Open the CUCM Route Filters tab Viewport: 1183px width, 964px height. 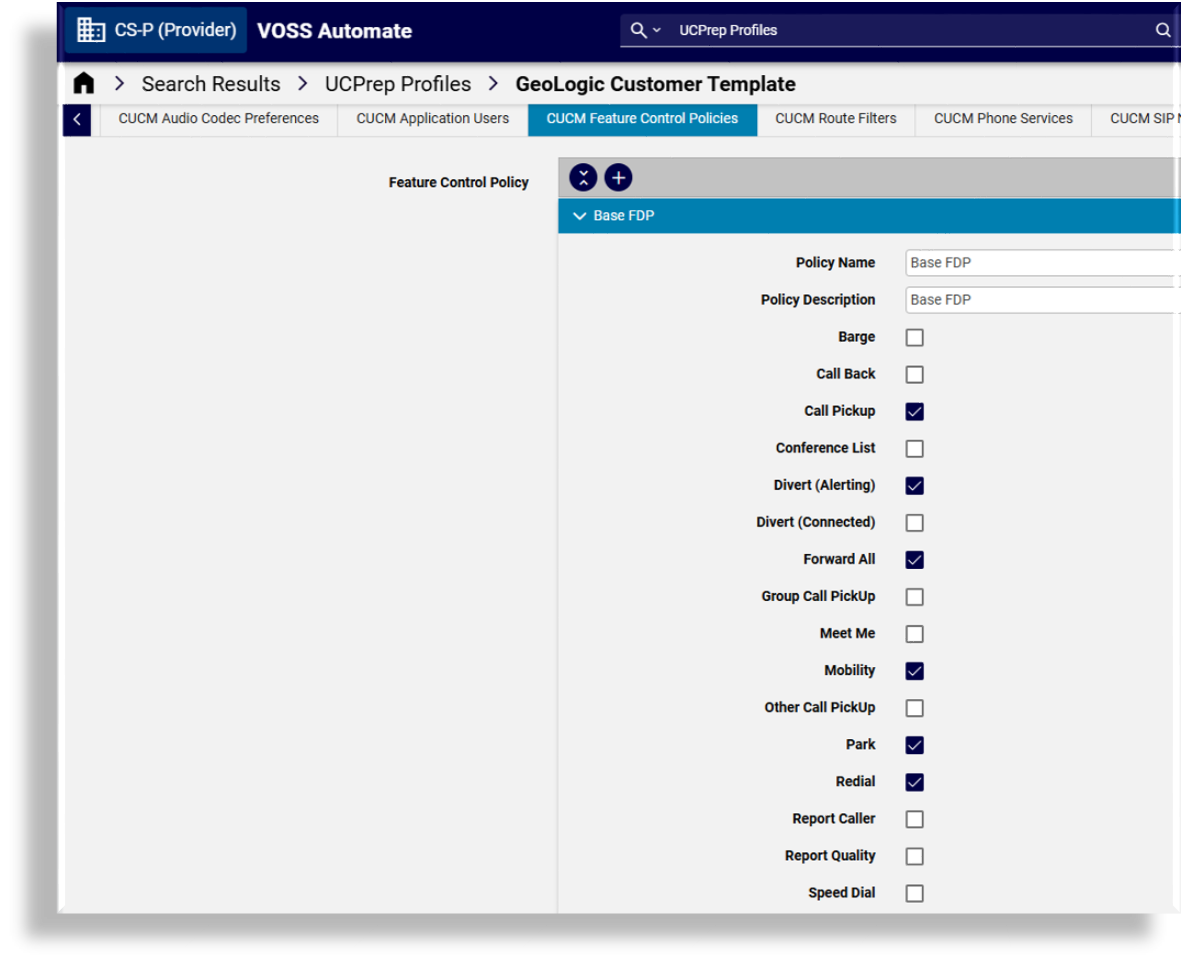click(835, 119)
